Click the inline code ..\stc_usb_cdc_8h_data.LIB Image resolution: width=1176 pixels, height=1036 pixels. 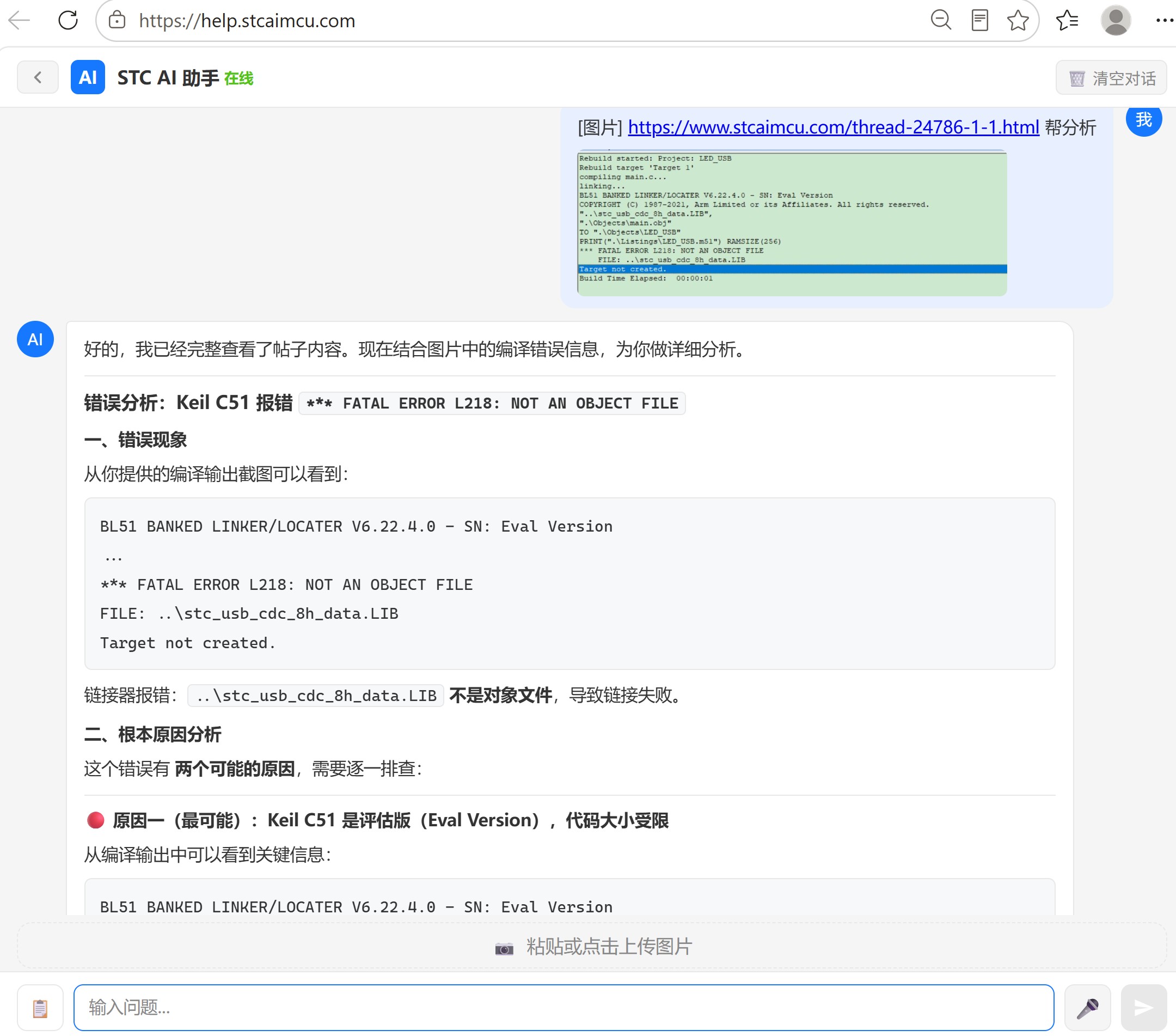pos(316,695)
